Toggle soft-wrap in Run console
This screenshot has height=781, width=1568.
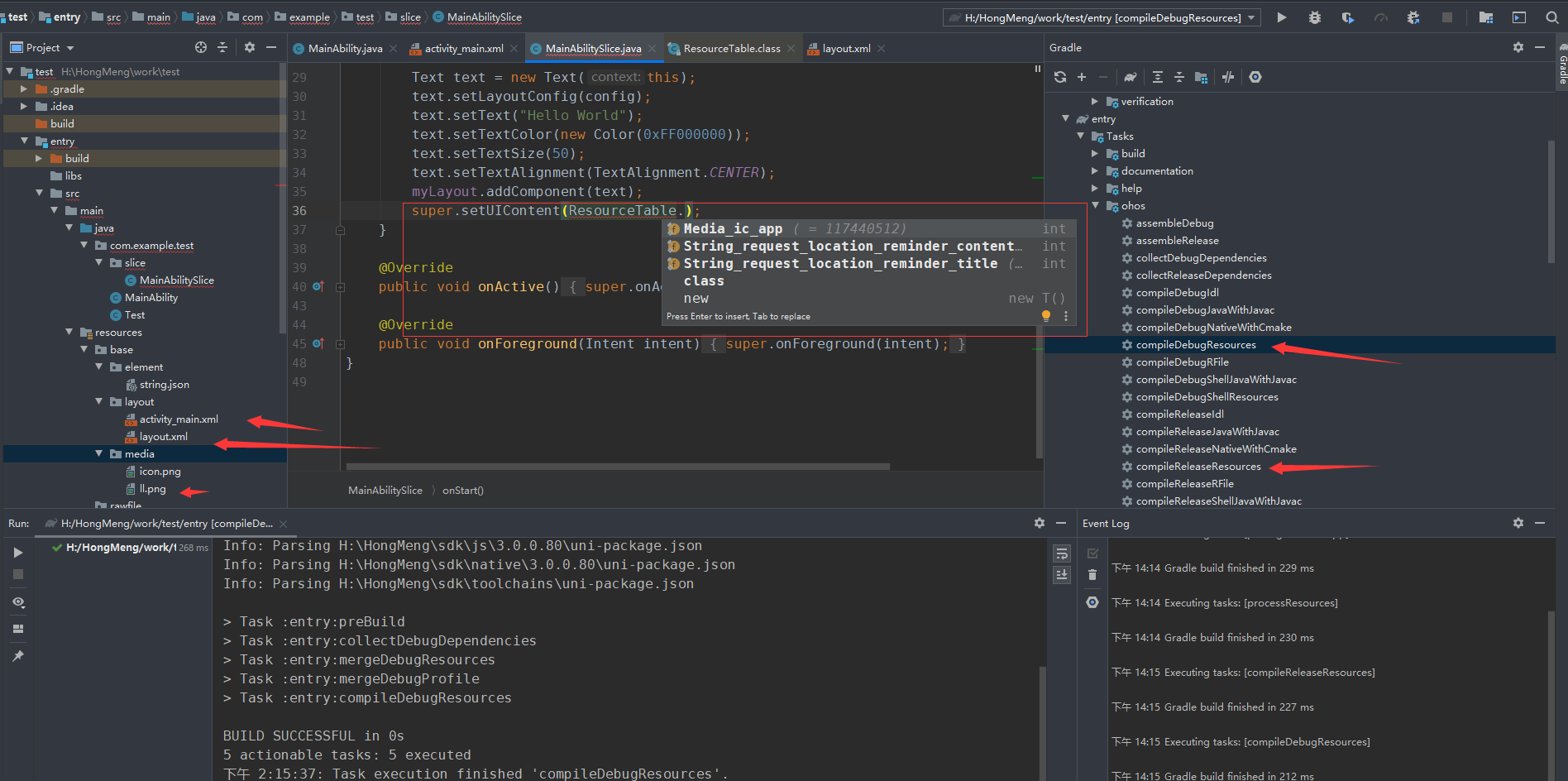pyautogui.click(x=1063, y=553)
